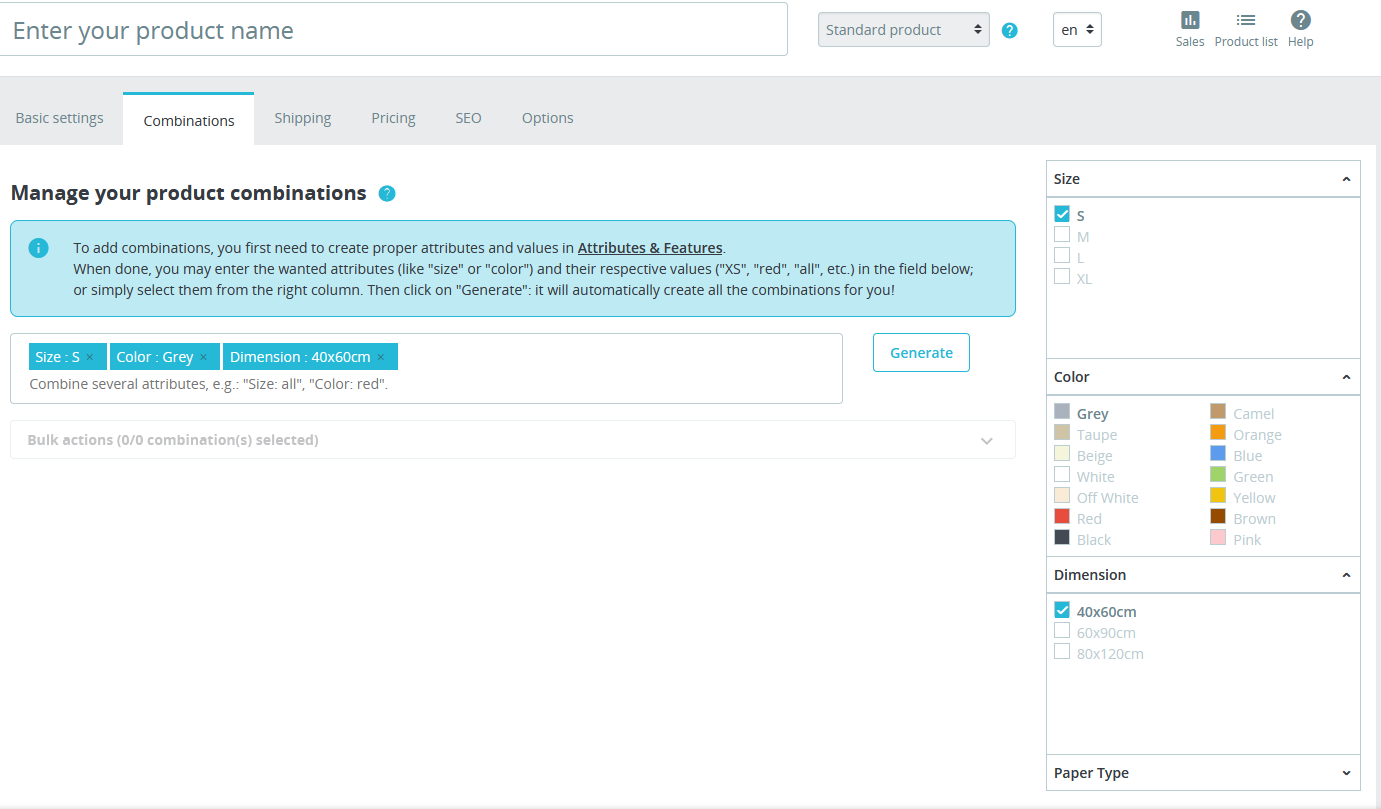Check the XL size checkbox
Image resolution: width=1381 pixels, height=809 pixels.
[x=1062, y=277]
